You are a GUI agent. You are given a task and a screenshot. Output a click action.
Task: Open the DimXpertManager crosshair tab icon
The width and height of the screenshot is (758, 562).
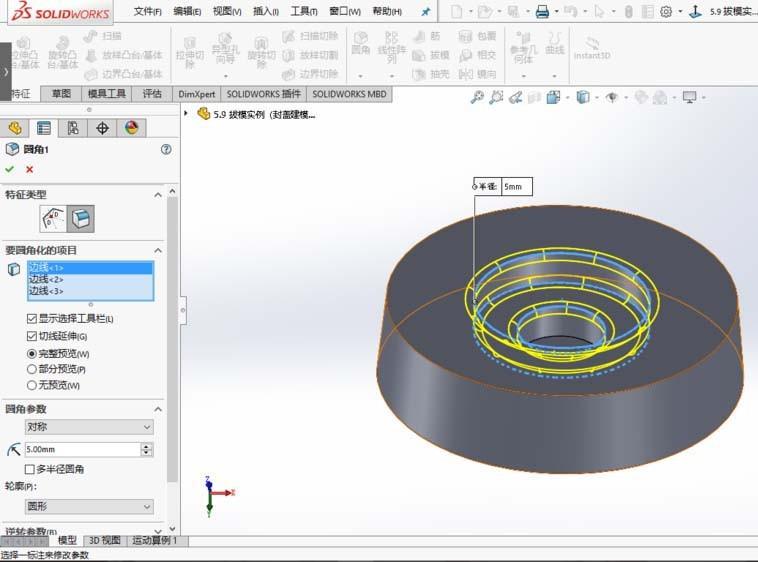pyautogui.click(x=102, y=128)
